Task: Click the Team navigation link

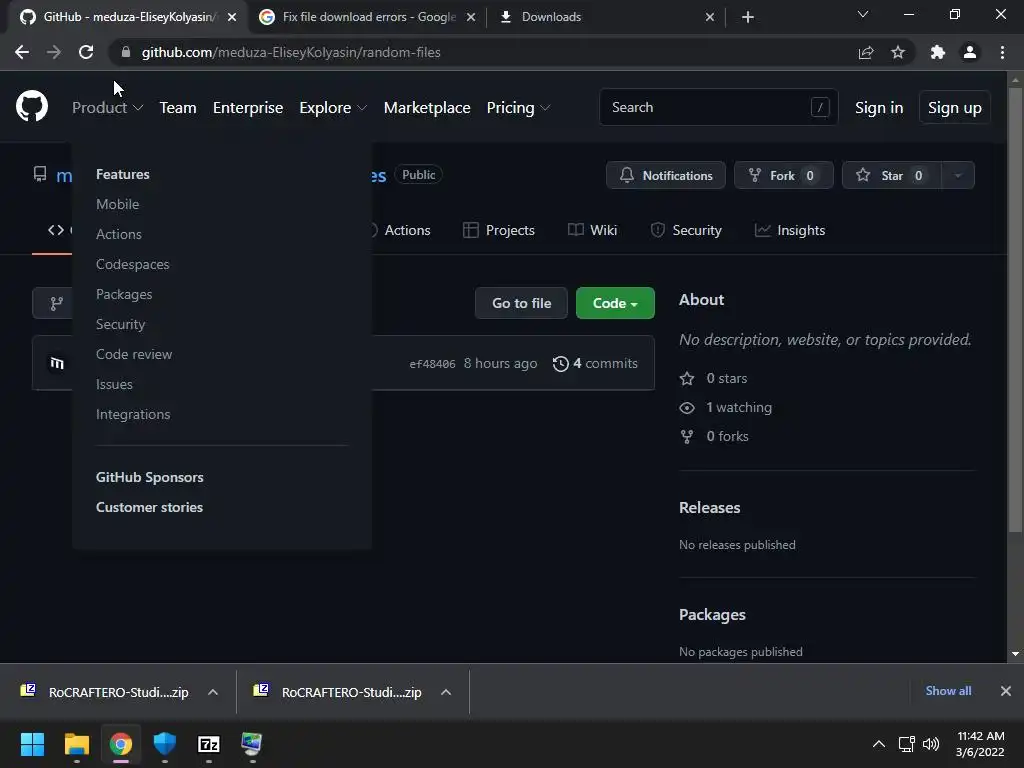Action: [x=178, y=108]
